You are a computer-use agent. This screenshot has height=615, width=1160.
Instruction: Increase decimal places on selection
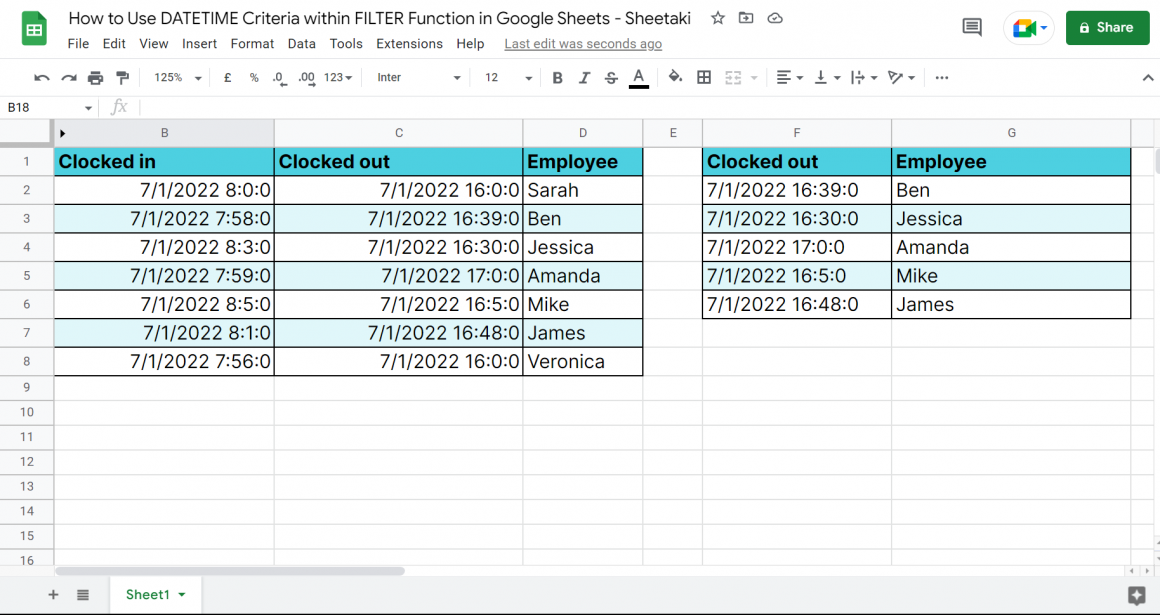(305, 77)
